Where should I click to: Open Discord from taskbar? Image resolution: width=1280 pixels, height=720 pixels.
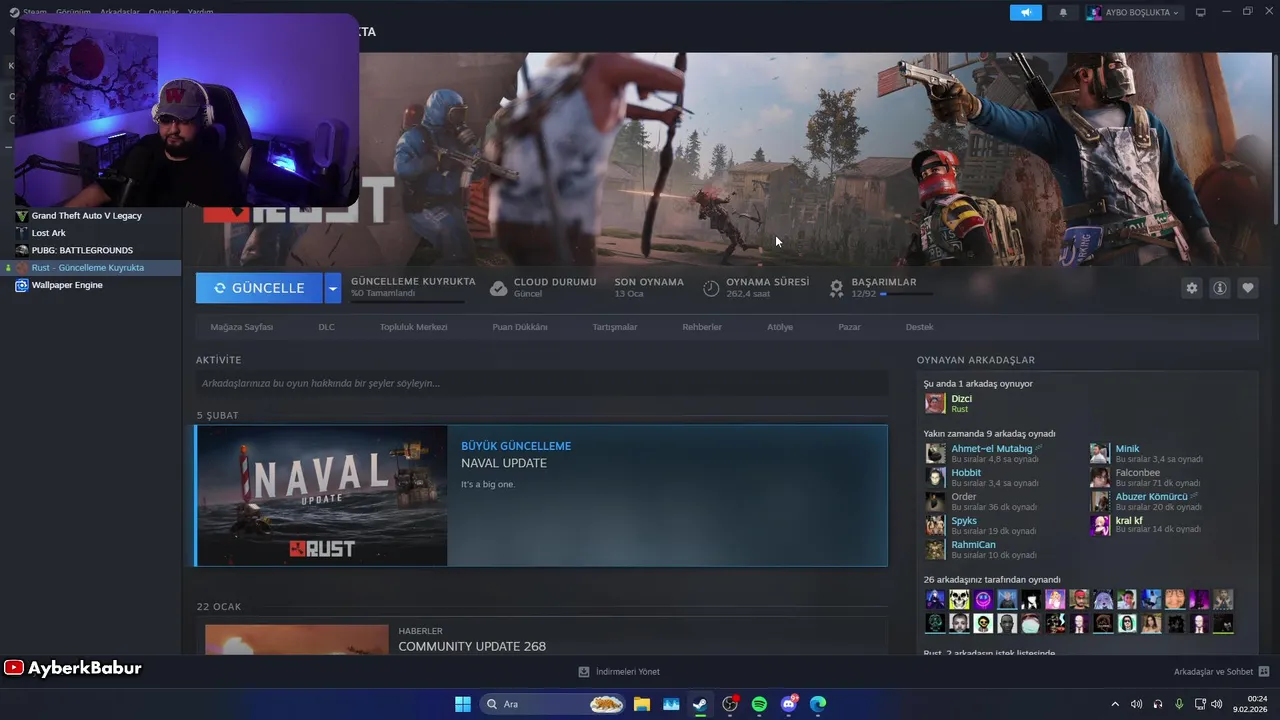789,704
